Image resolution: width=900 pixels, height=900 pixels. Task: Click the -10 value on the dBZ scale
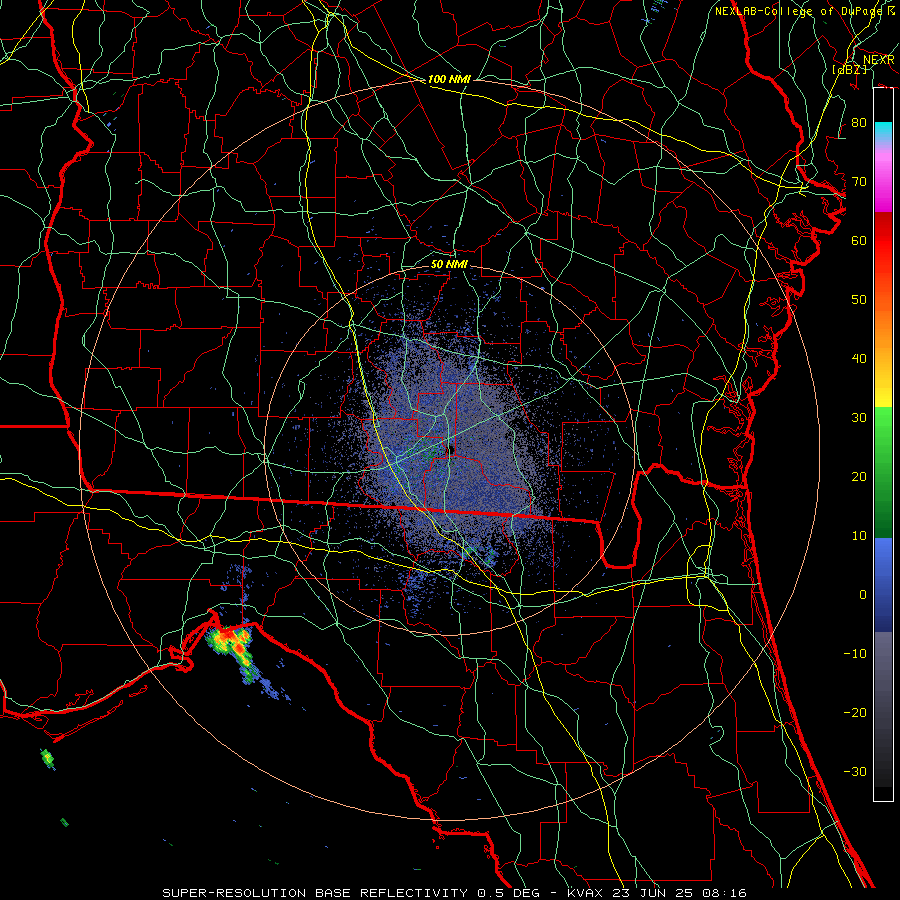click(x=855, y=654)
